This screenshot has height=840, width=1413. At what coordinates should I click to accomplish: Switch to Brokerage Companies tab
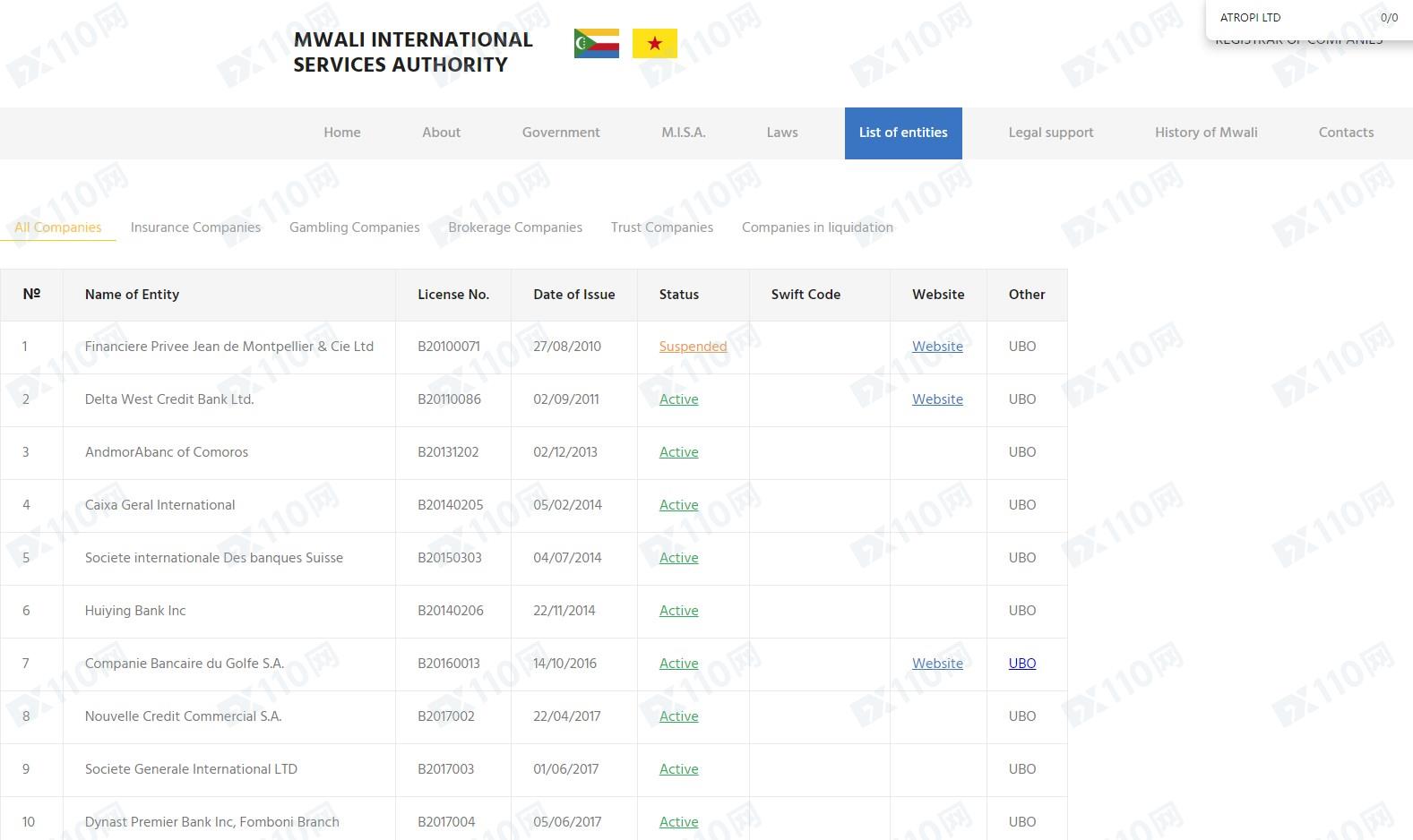pyautogui.click(x=515, y=227)
